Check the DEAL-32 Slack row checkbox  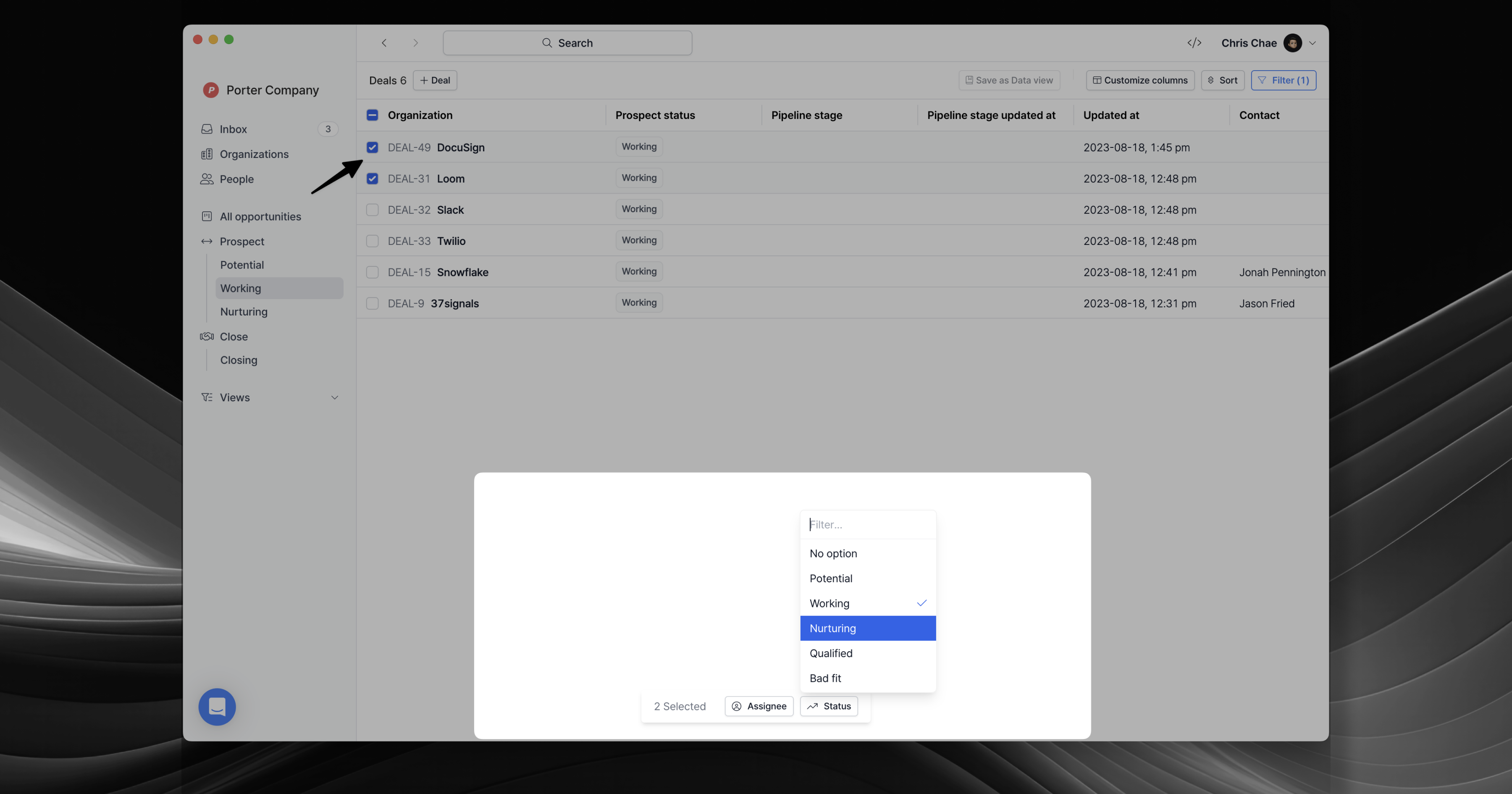[x=372, y=210]
